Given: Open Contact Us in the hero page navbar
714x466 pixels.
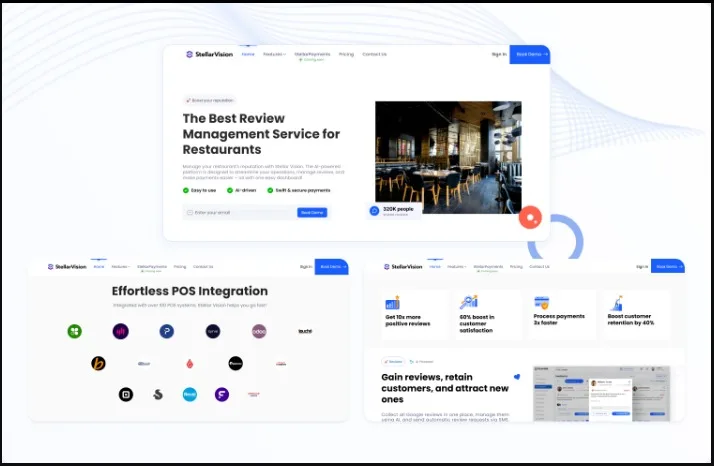Looking at the screenshot, I should pyautogui.click(x=374, y=54).
